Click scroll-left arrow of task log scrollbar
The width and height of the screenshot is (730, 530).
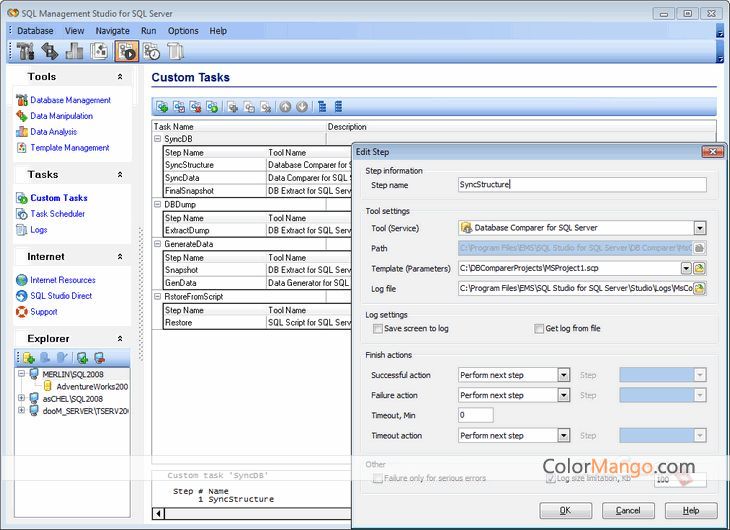pos(158,513)
